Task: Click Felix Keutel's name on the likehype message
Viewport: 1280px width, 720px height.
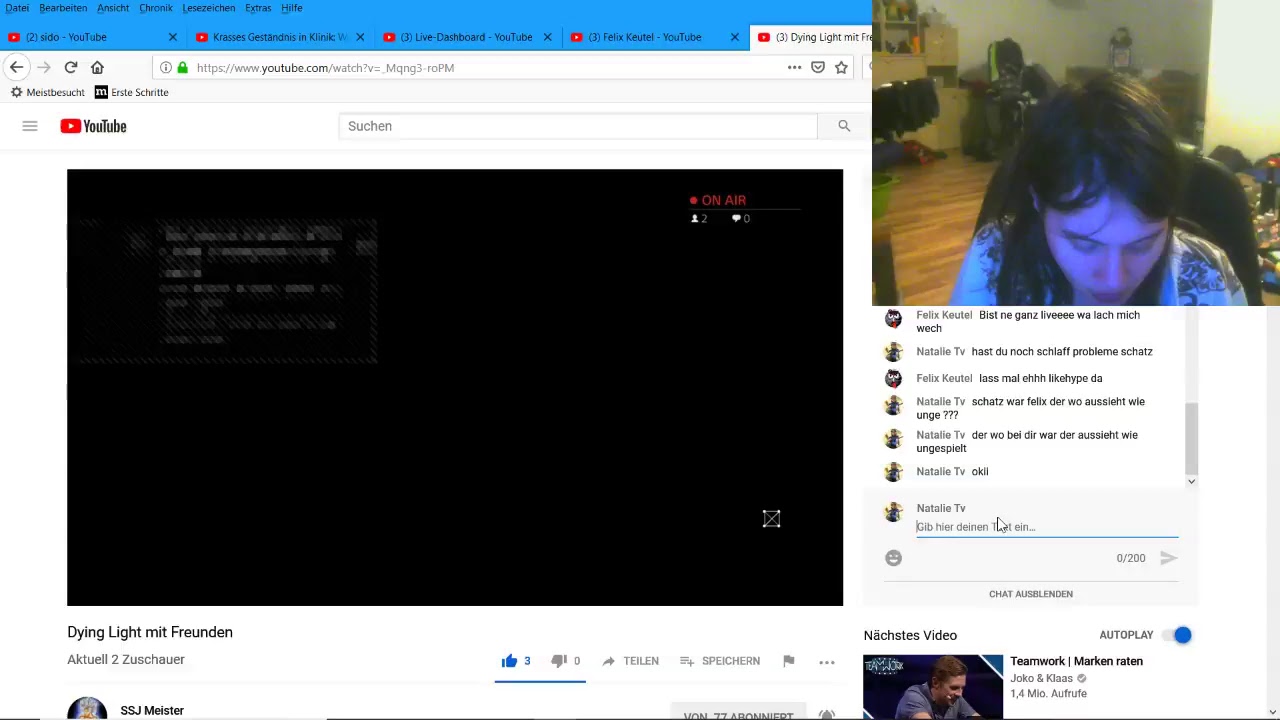Action: click(944, 378)
